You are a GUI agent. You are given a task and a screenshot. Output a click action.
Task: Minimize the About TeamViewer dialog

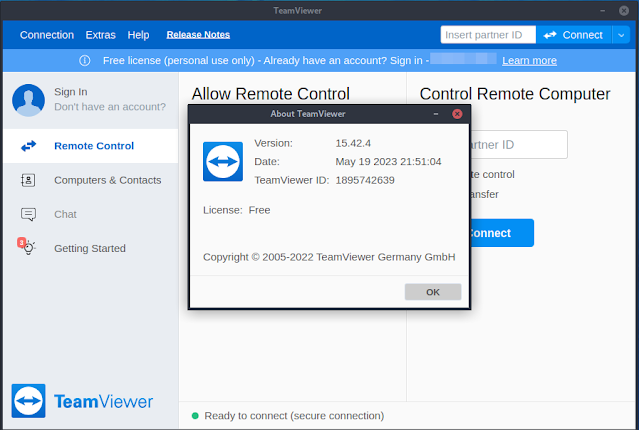tap(436, 114)
